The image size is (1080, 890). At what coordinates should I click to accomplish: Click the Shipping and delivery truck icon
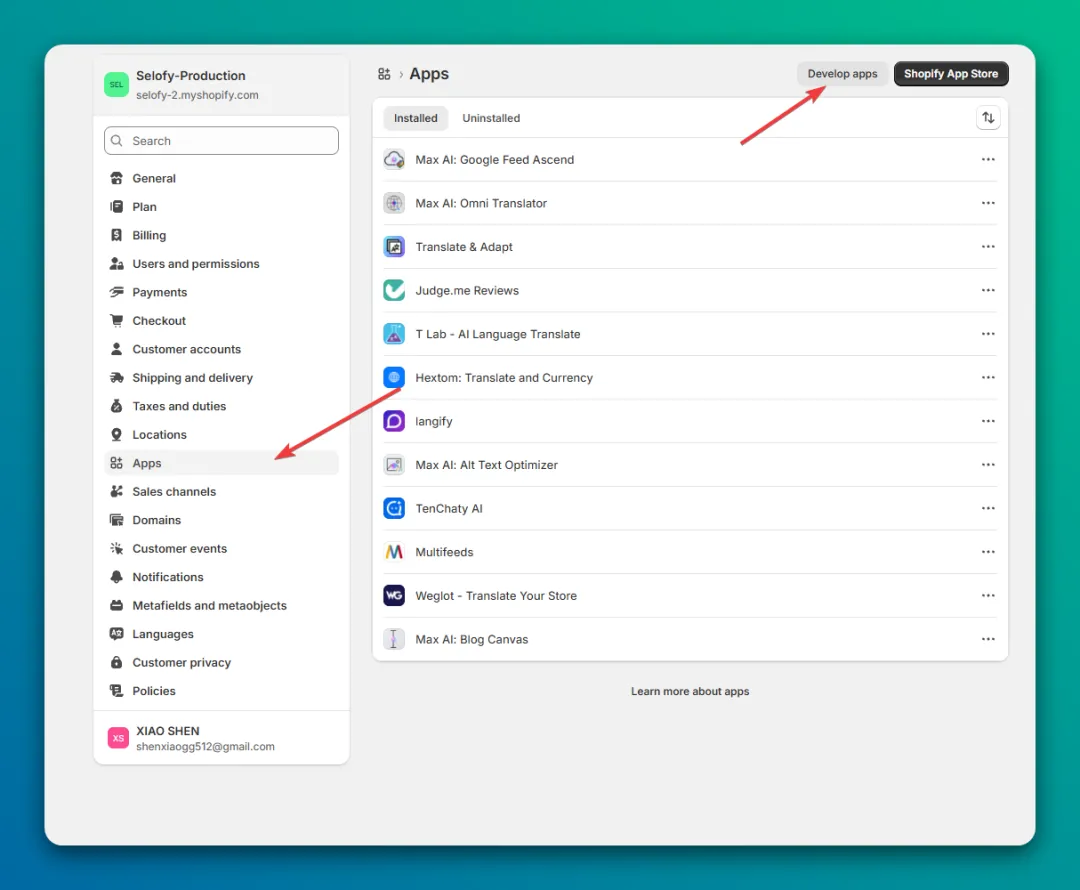(x=116, y=377)
